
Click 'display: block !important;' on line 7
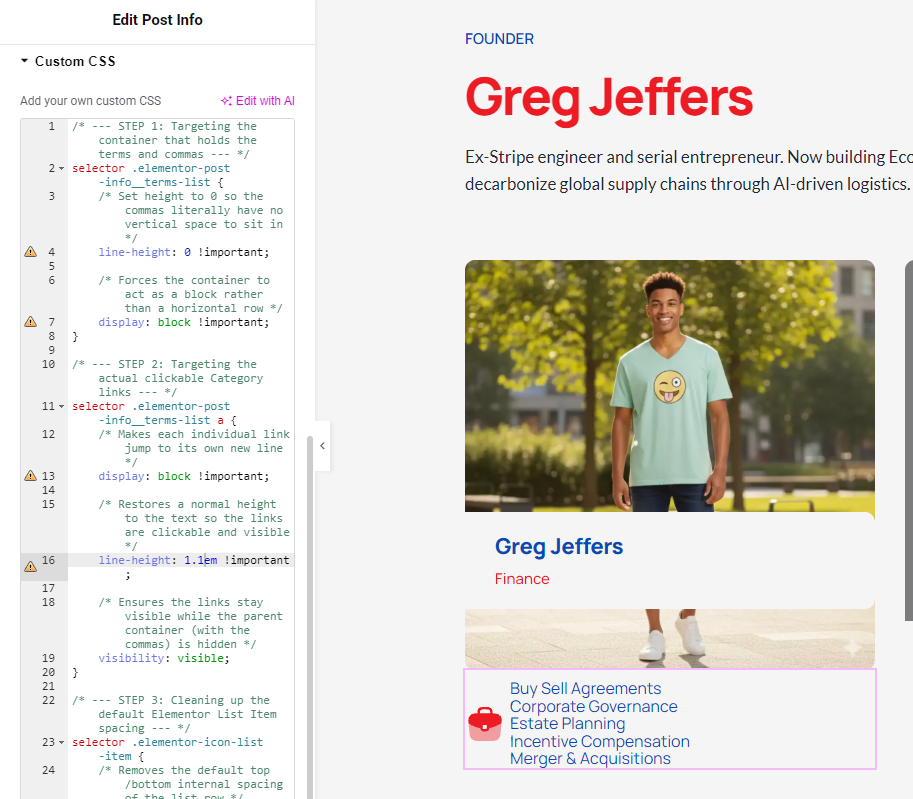click(183, 322)
